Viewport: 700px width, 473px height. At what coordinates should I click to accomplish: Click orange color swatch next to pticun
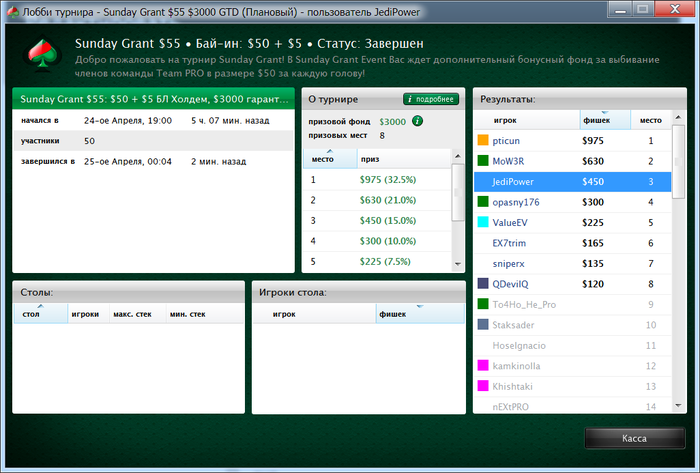click(483, 140)
